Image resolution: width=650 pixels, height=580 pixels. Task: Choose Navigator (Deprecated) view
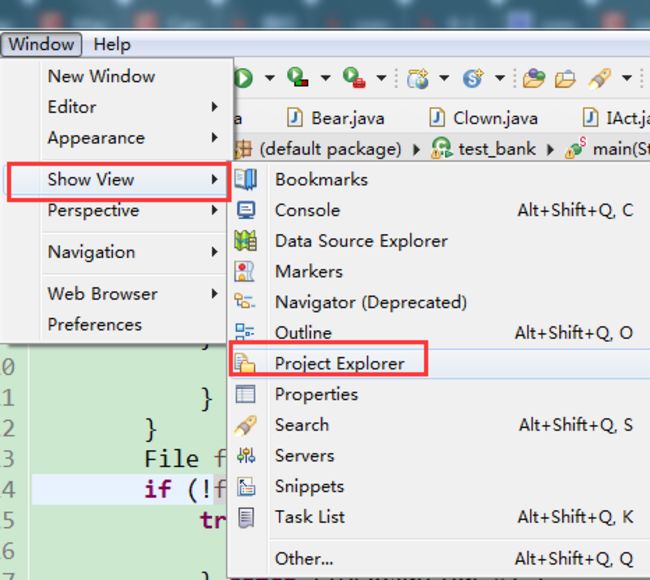click(439, 302)
